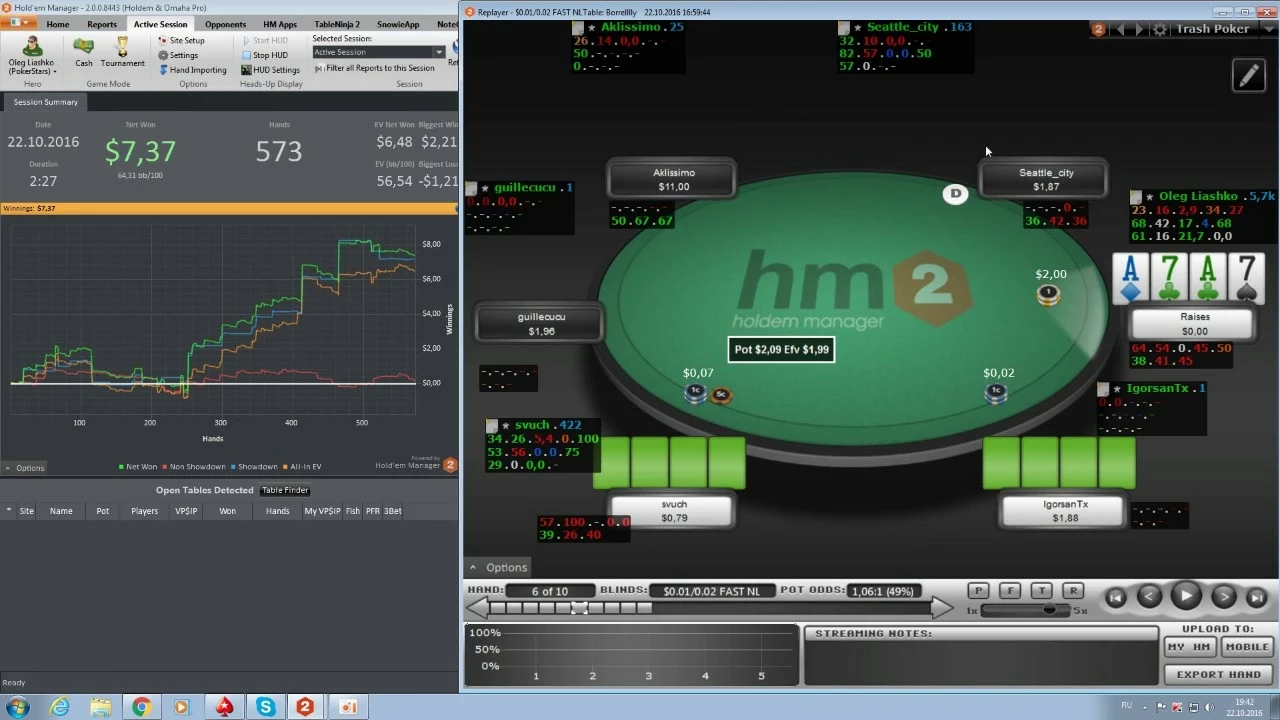Toggle Net Won graph line
The height and width of the screenshot is (720, 1280).
(x=137, y=467)
